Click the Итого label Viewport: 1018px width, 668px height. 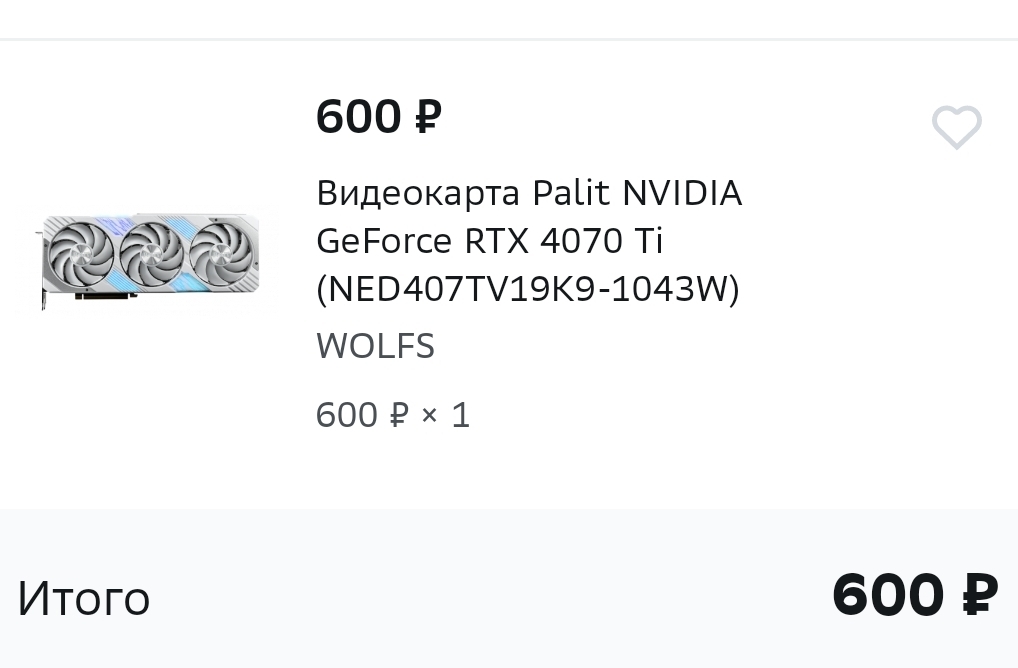click(x=84, y=599)
